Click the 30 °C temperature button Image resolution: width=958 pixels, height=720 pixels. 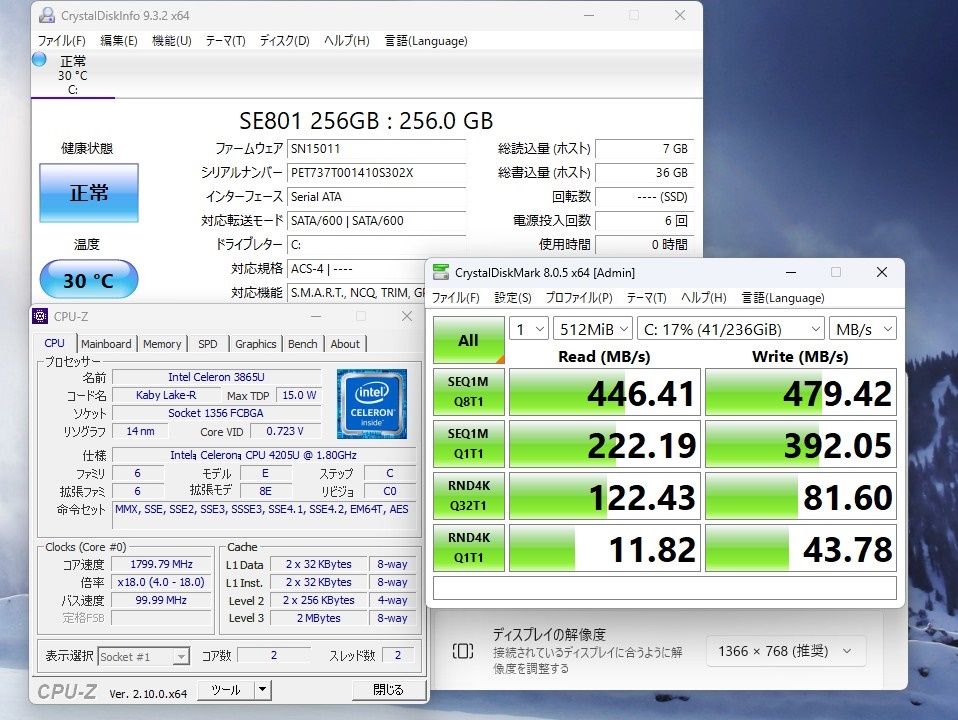89,279
